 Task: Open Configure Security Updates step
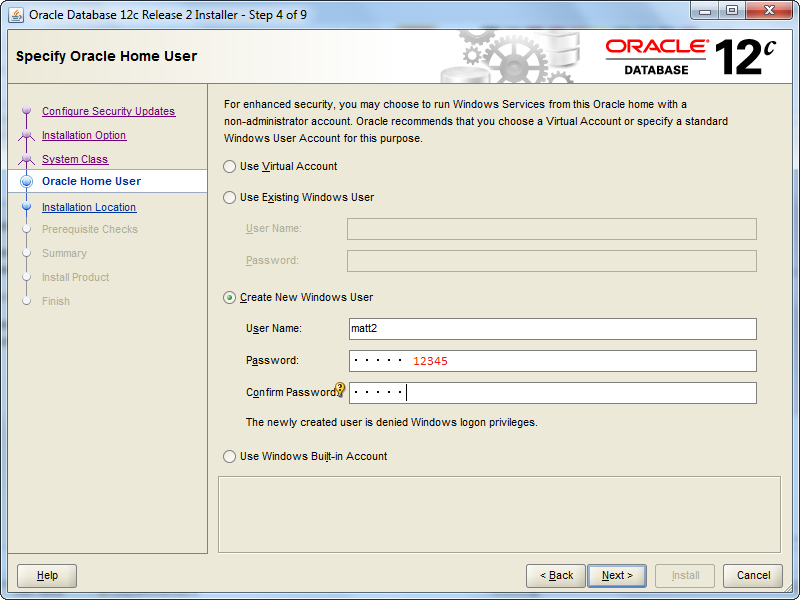coord(108,112)
